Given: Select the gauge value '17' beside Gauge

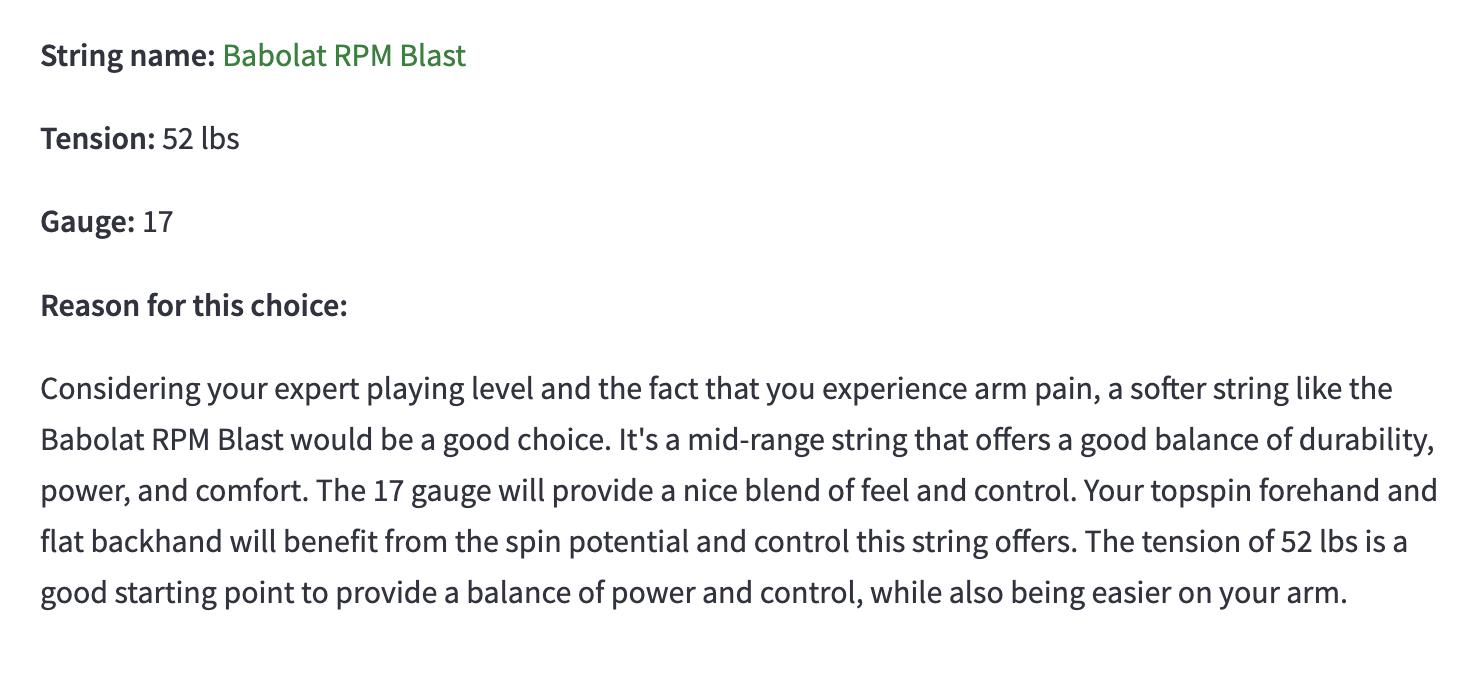Looking at the screenshot, I should click(x=158, y=221).
